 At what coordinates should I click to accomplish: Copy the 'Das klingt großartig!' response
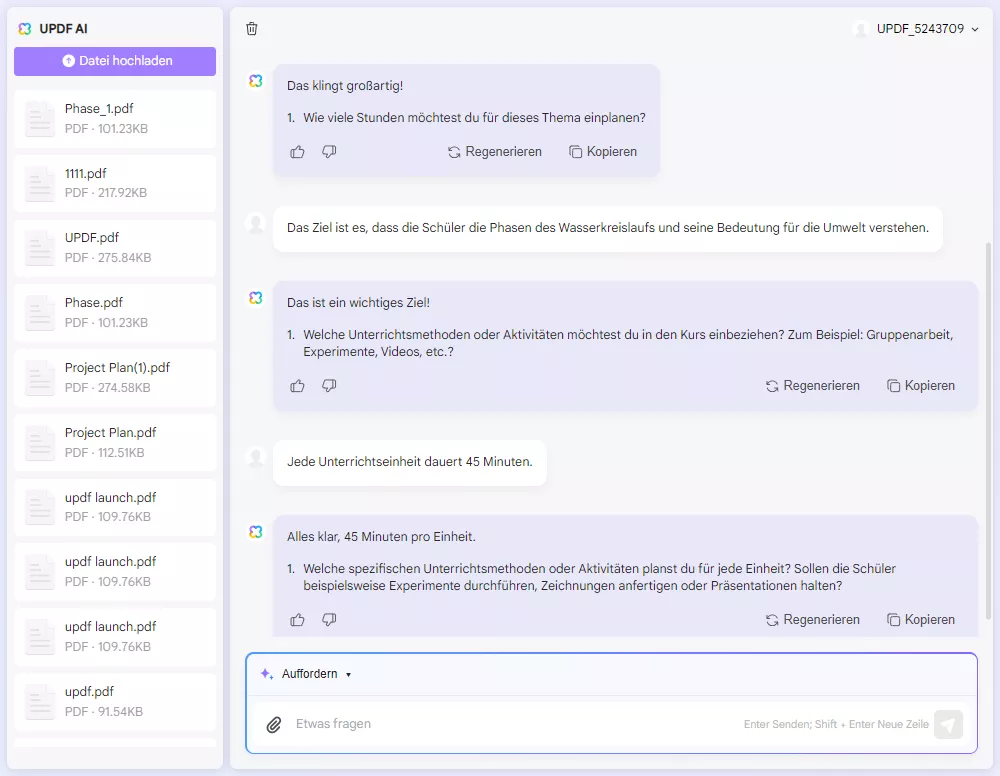click(603, 152)
